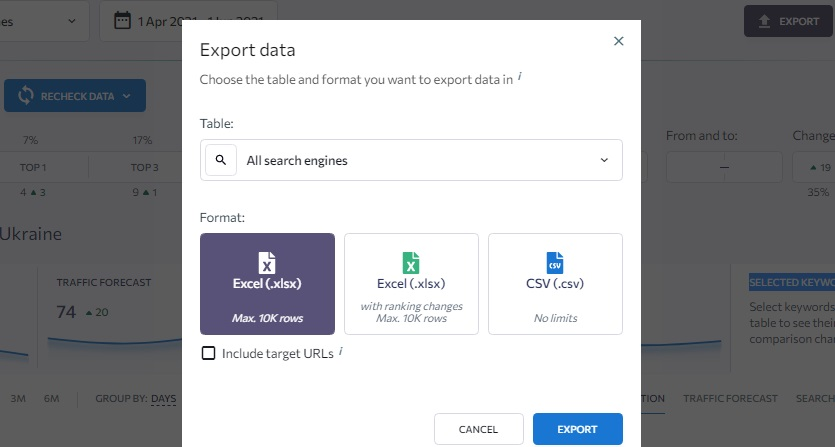Image resolution: width=835 pixels, height=447 pixels.
Task: Select the CSV (.csv) format option
Action: tap(555, 284)
